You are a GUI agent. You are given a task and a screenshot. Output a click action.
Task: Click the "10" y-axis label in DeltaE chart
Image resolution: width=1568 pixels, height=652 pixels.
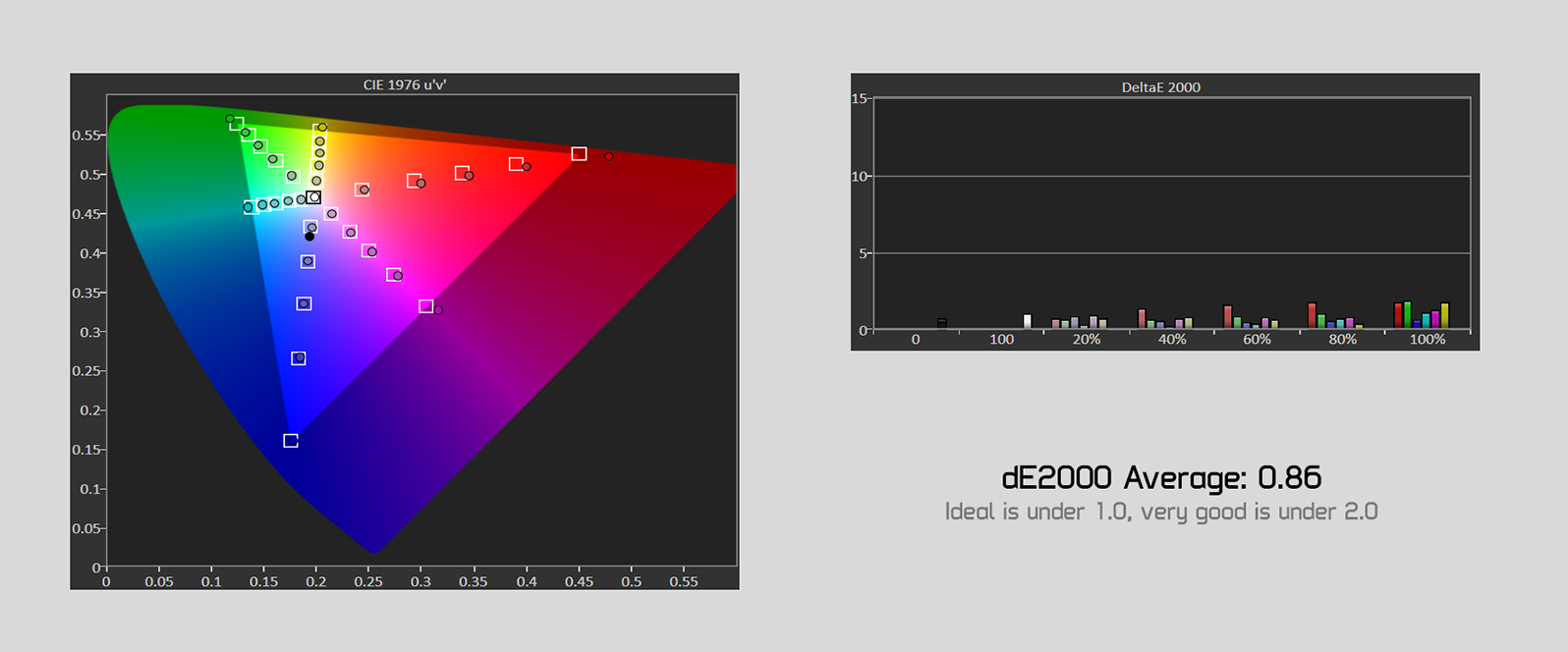coord(859,176)
